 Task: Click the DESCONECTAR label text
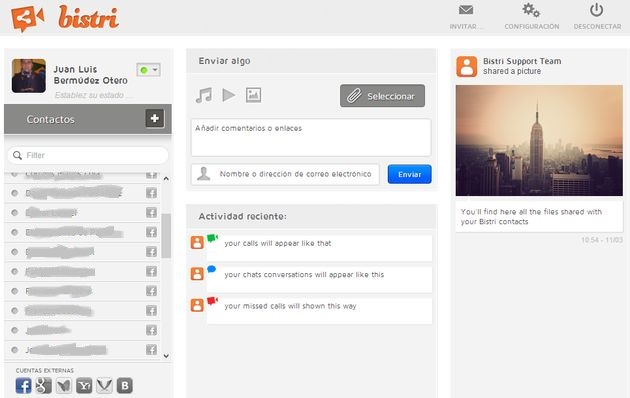(x=597, y=27)
